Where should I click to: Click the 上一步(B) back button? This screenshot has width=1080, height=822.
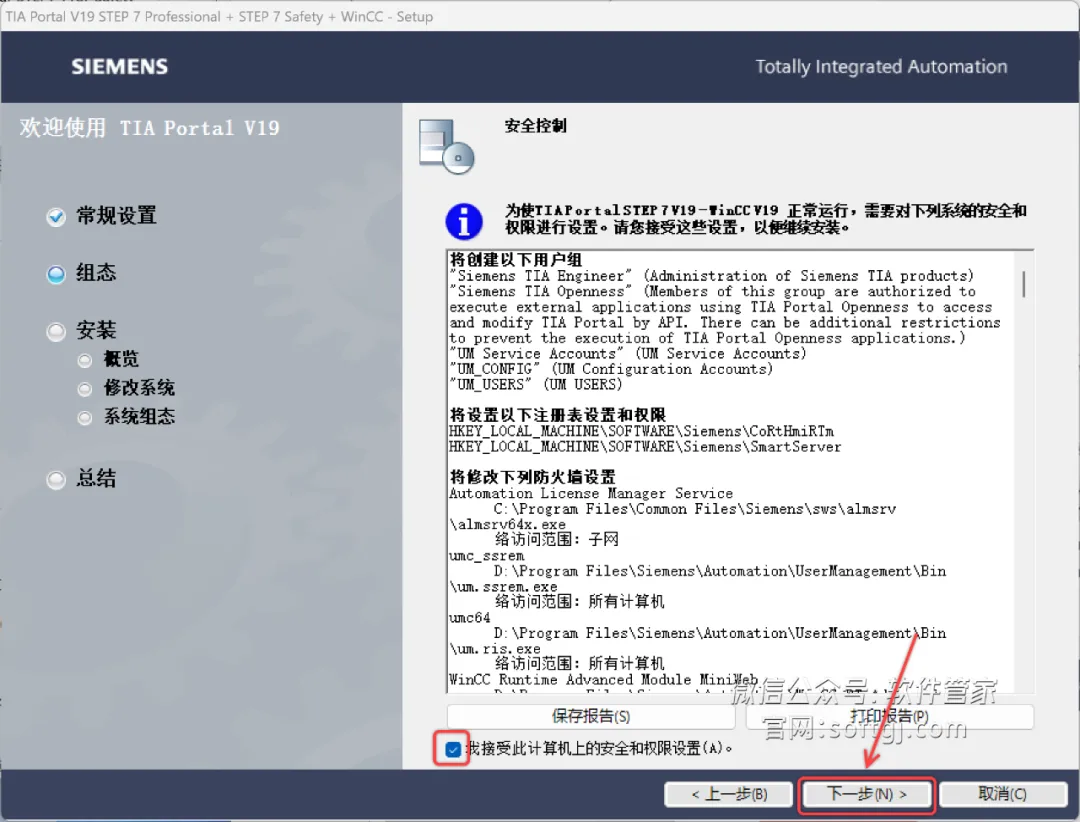pyautogui.click(x=729, y=794)
